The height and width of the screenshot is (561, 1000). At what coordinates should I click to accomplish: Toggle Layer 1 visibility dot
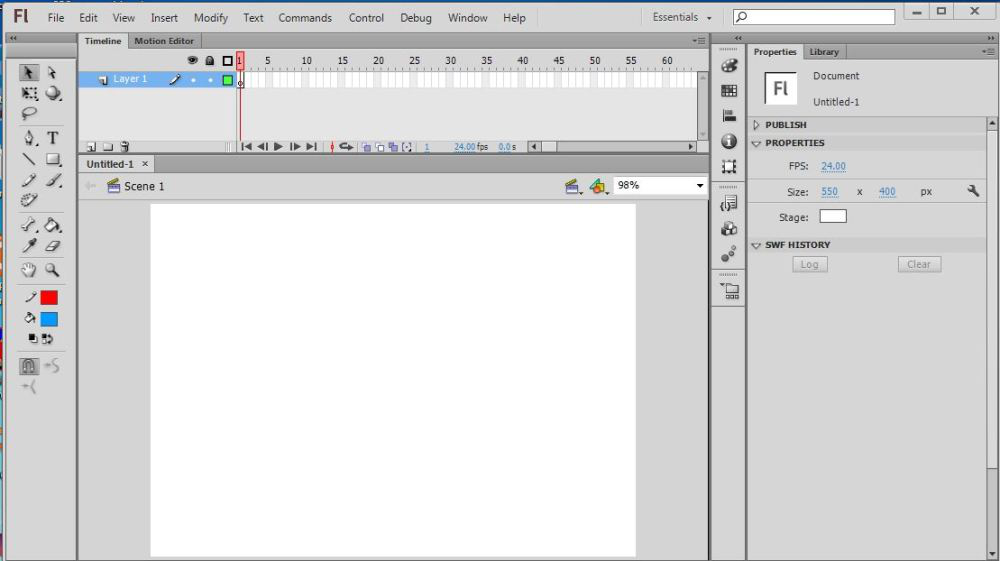click(193, 80)
